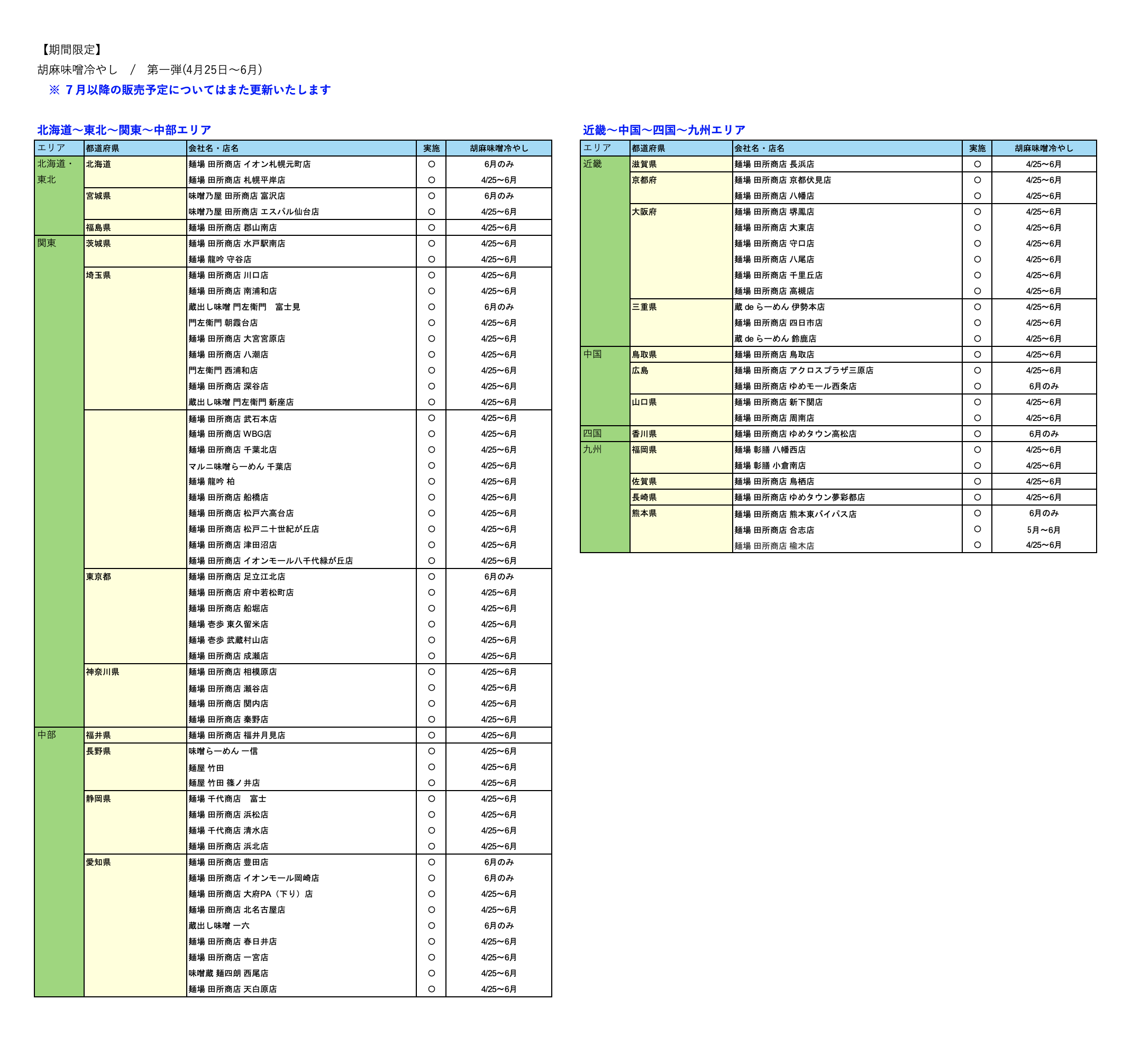Select 麺場 田所商店 堺鳳店 cell
Image resolution: width=1131 pixels, height=1064 pixels.
point(847,212)
